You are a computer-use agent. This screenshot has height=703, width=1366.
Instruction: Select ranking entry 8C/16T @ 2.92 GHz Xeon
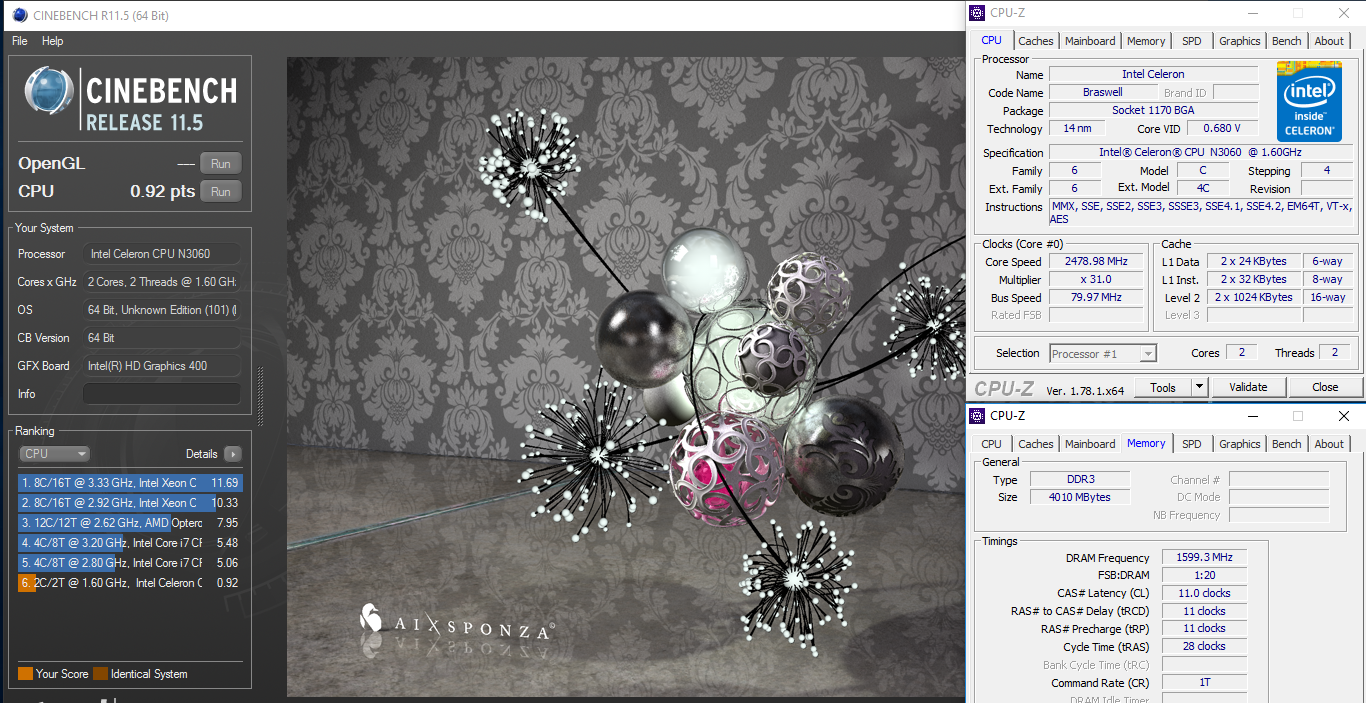click(130, 503)
